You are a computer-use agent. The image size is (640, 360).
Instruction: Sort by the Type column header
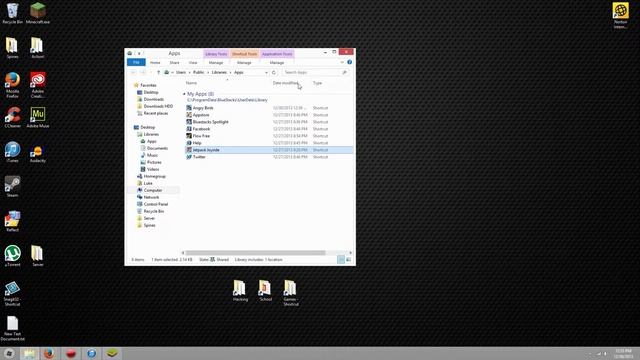[x=317, y=83]
